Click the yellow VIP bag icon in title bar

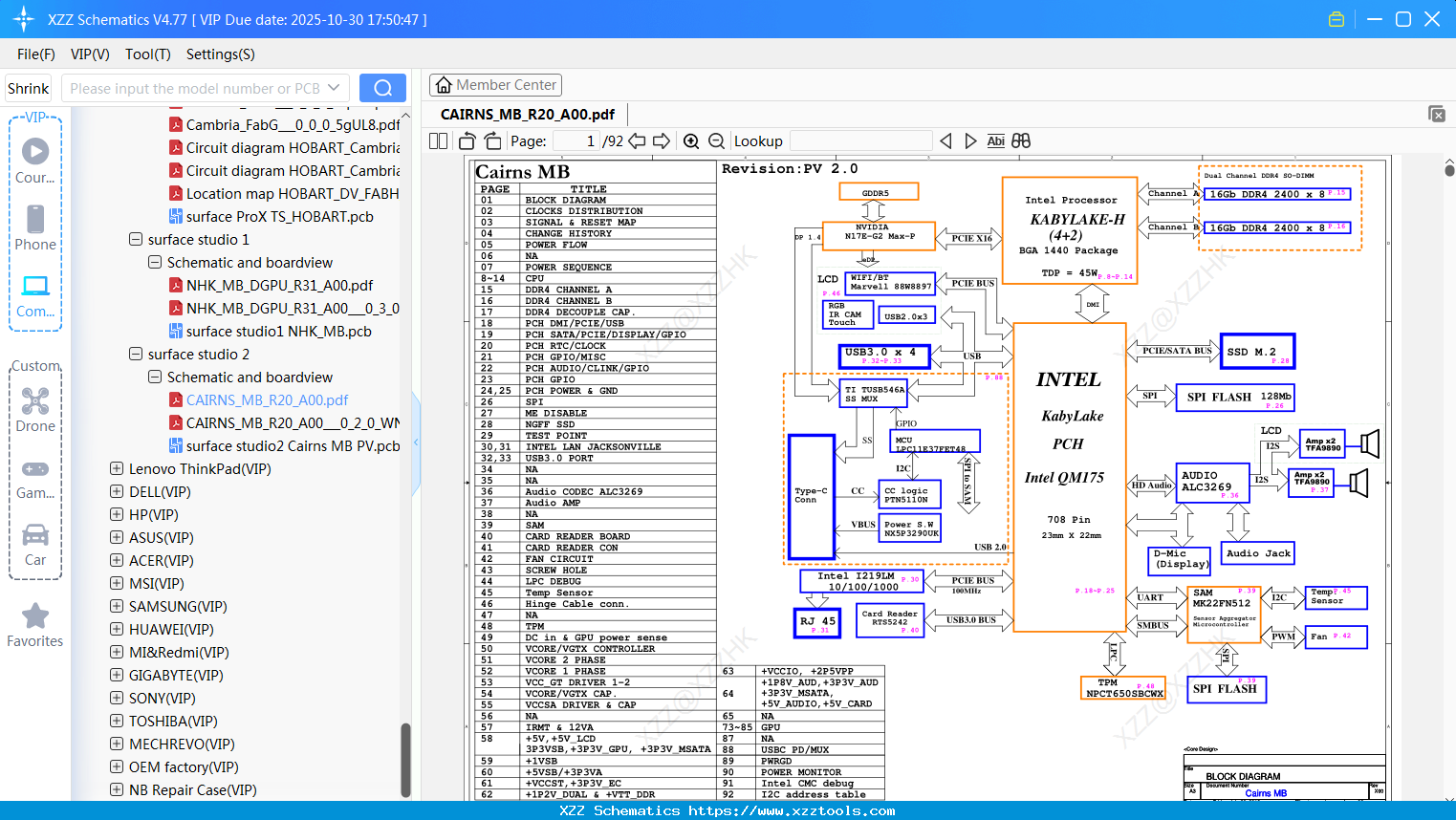(x=1336, y=19)
